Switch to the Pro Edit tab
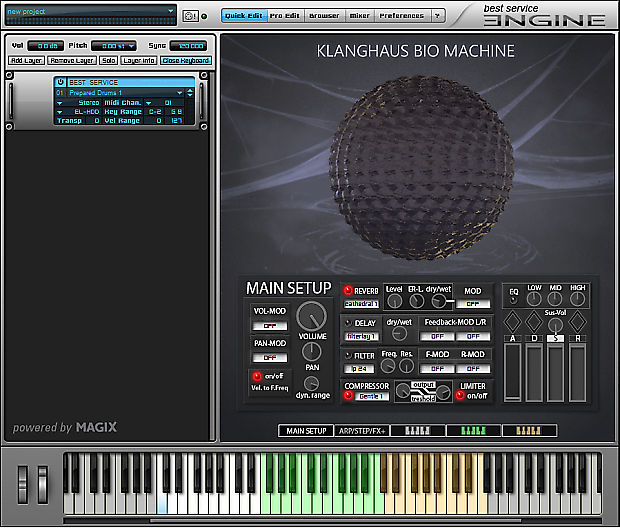 [x=285, y=16]
